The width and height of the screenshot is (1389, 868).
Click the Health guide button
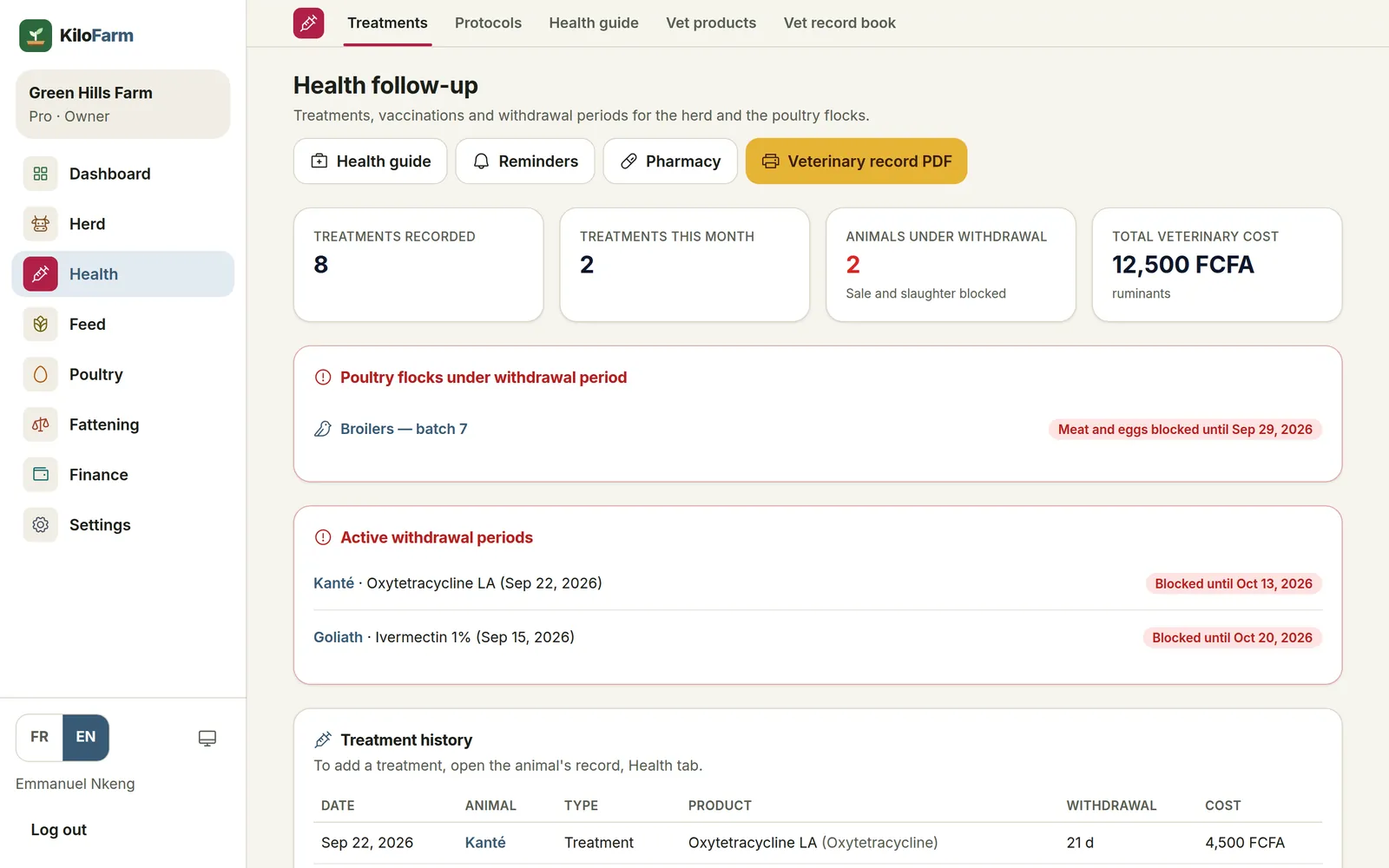click(x=370, y=161)
